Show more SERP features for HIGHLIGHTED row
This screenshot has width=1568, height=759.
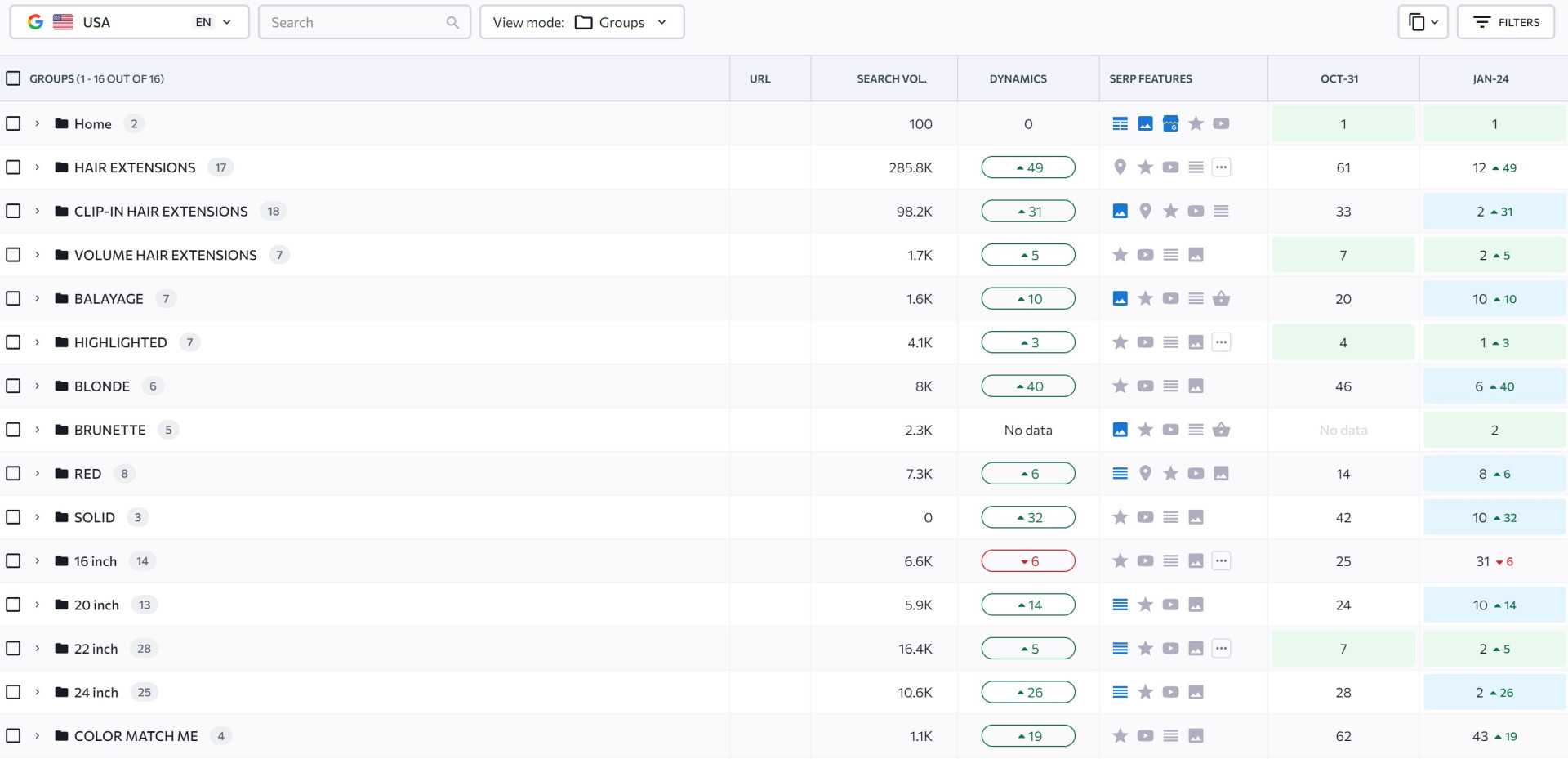1221,342
